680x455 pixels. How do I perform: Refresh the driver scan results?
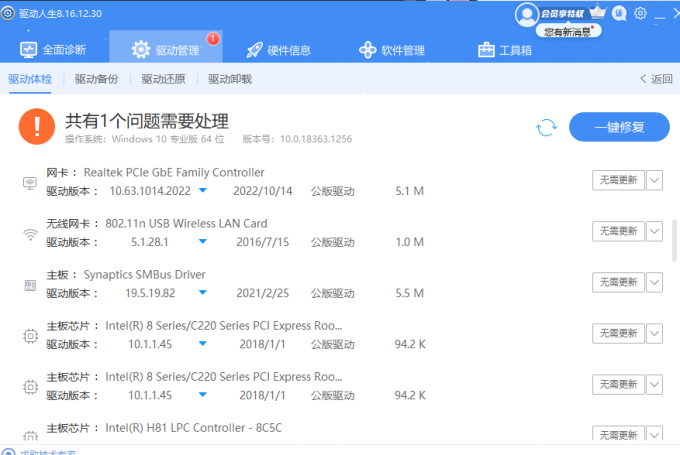click(546, 128)
